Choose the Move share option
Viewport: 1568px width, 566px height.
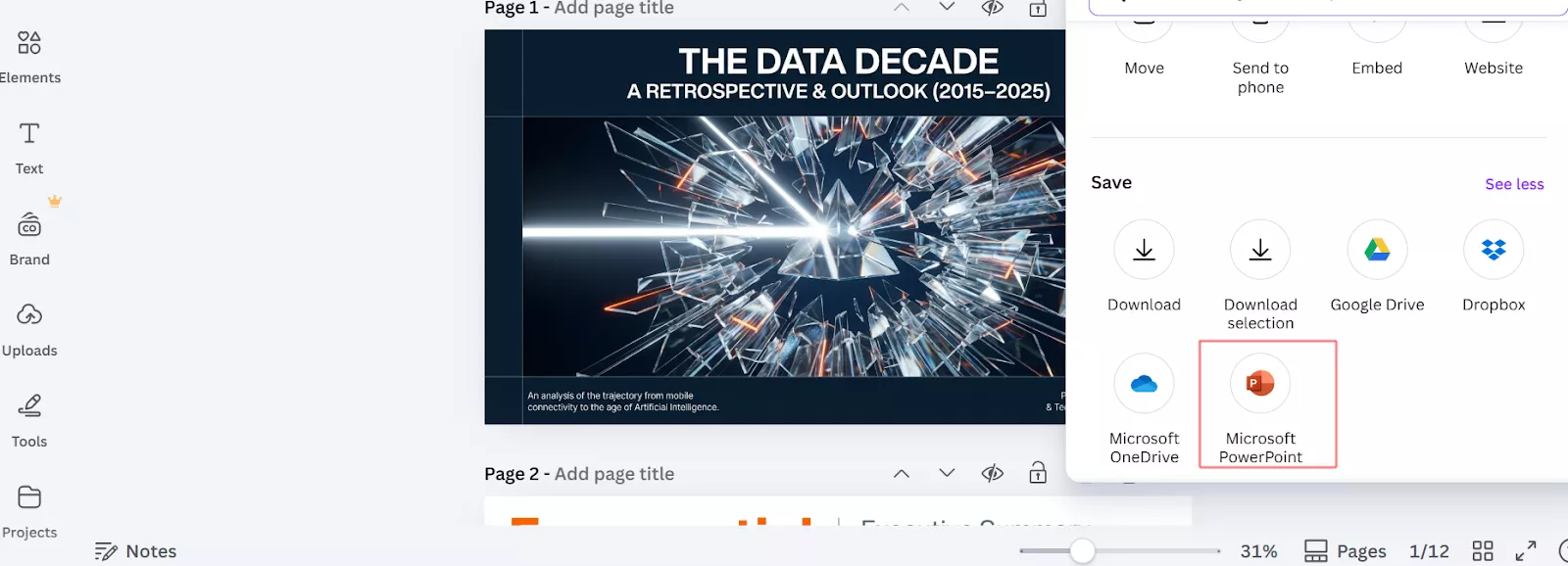(x=1144, y=45)
